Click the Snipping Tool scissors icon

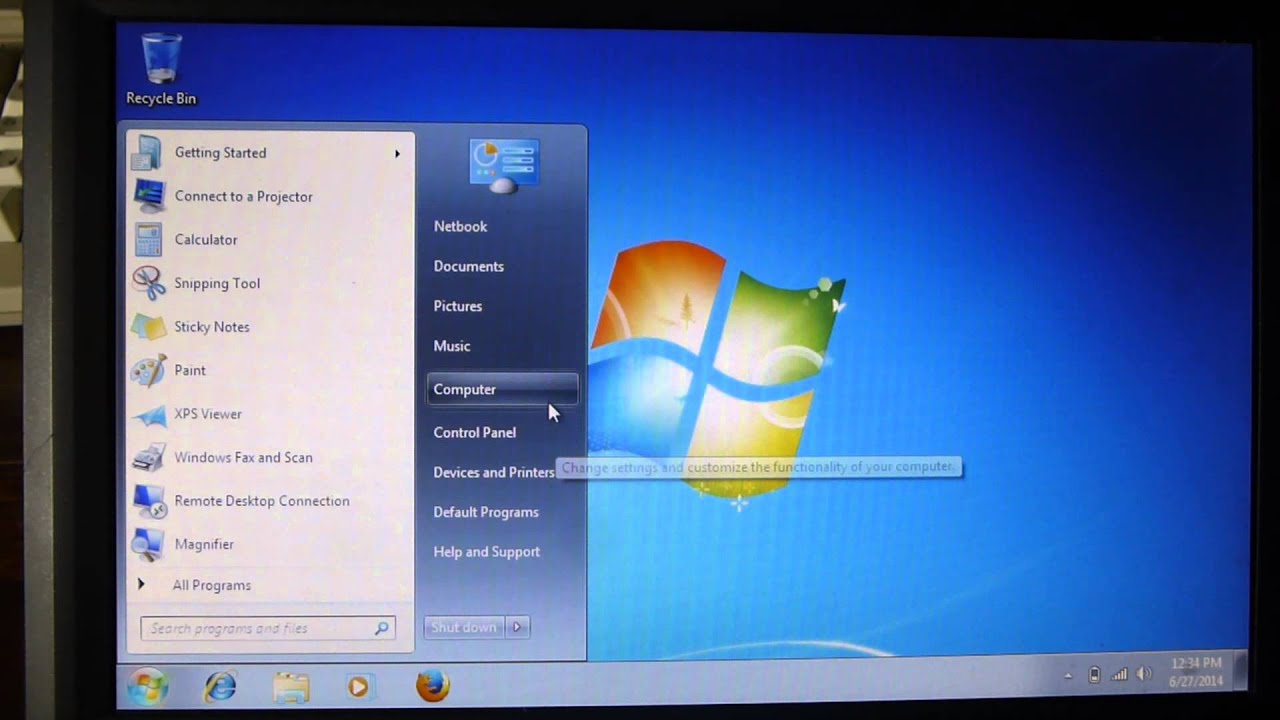[x=148, y=283]
